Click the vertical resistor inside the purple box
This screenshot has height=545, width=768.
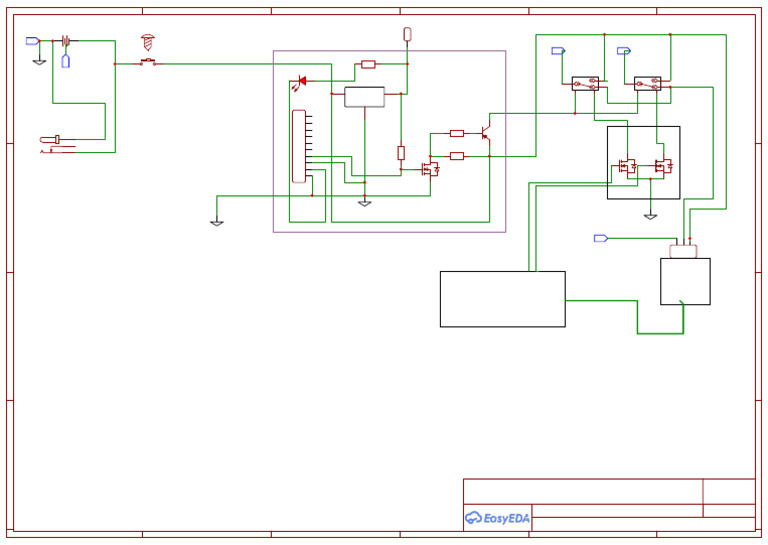(401, 153)
